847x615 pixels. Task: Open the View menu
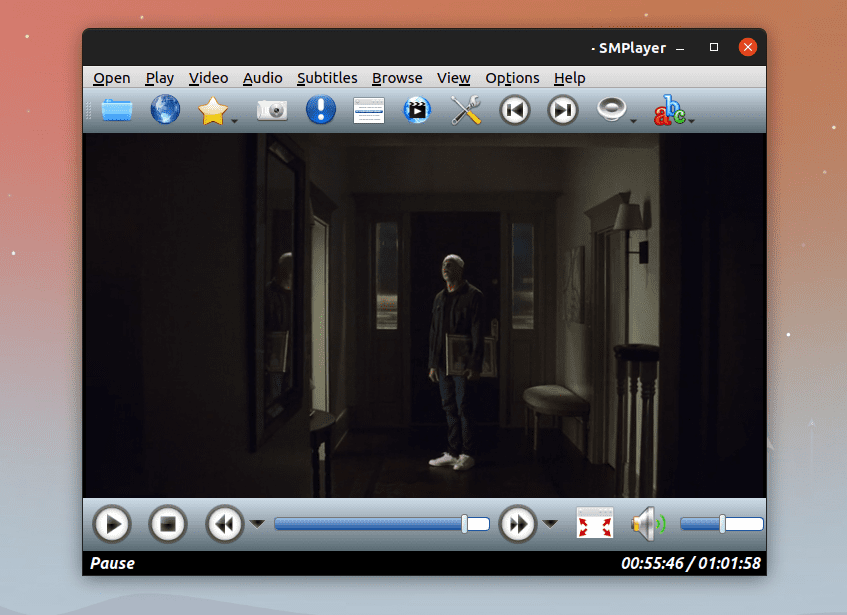(x=454, y=78)
